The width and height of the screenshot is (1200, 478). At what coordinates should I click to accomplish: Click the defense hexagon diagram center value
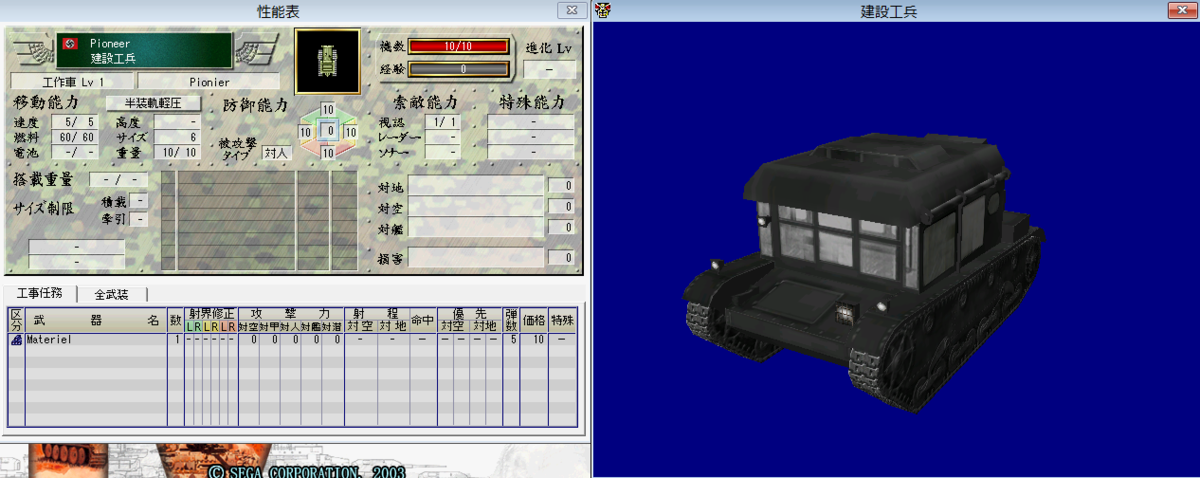tap(330, 131)
